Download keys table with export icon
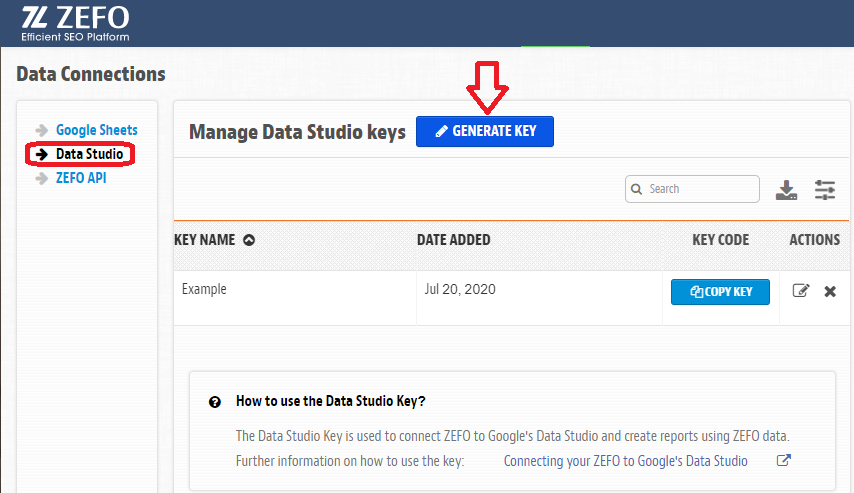 (786, 190)
